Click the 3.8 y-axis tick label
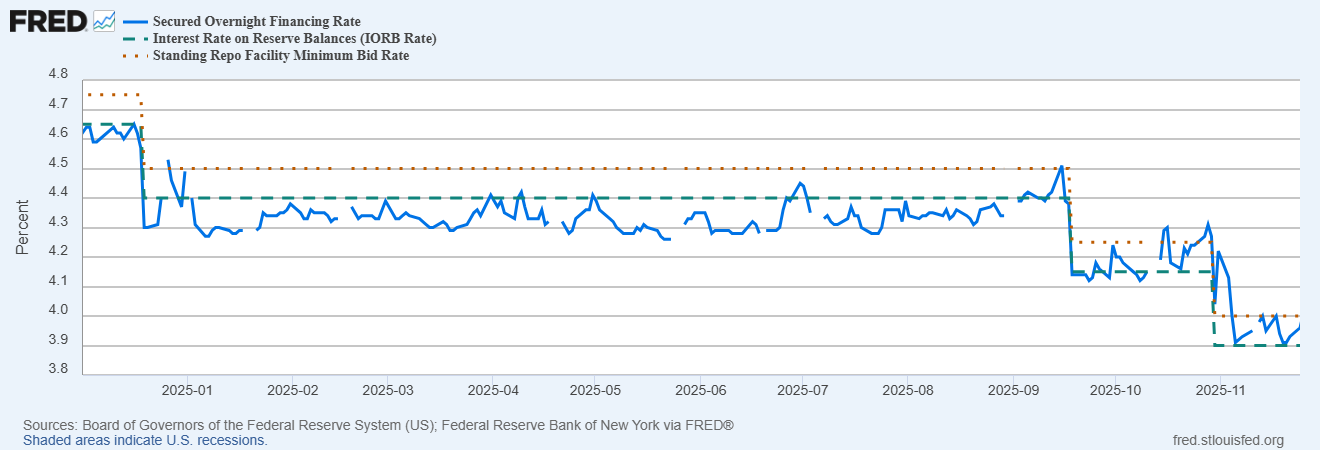The height and width of the screenshot is (450, 1320). 58,370
